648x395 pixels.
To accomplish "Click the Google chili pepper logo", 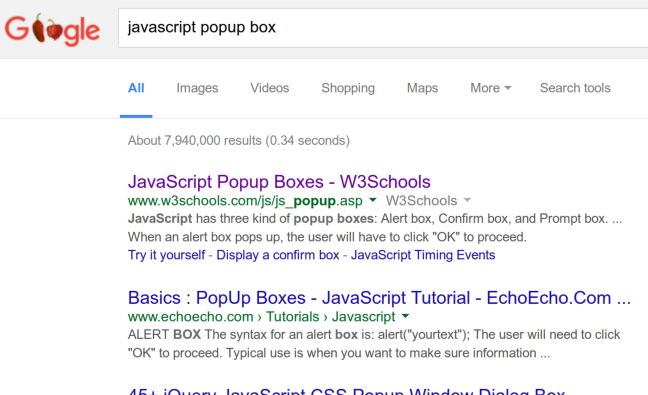I will click(52, 29).
